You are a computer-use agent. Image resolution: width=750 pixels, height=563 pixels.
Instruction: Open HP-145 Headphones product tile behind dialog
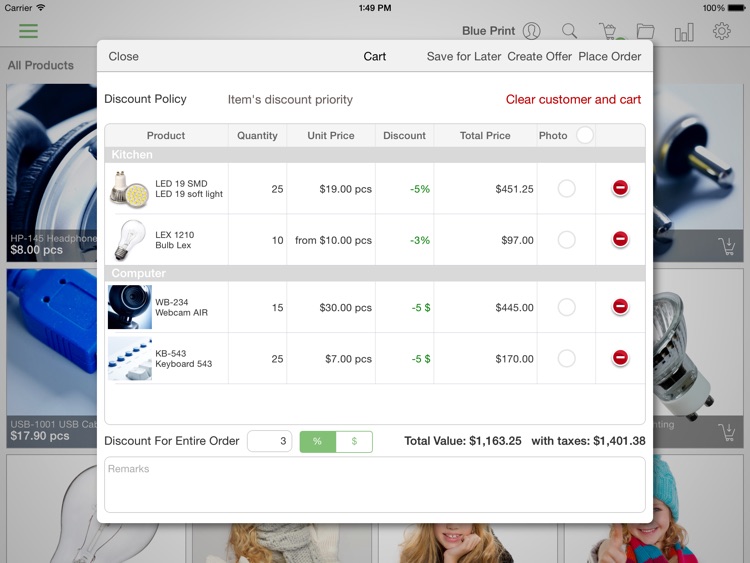[x=52, y=173]
